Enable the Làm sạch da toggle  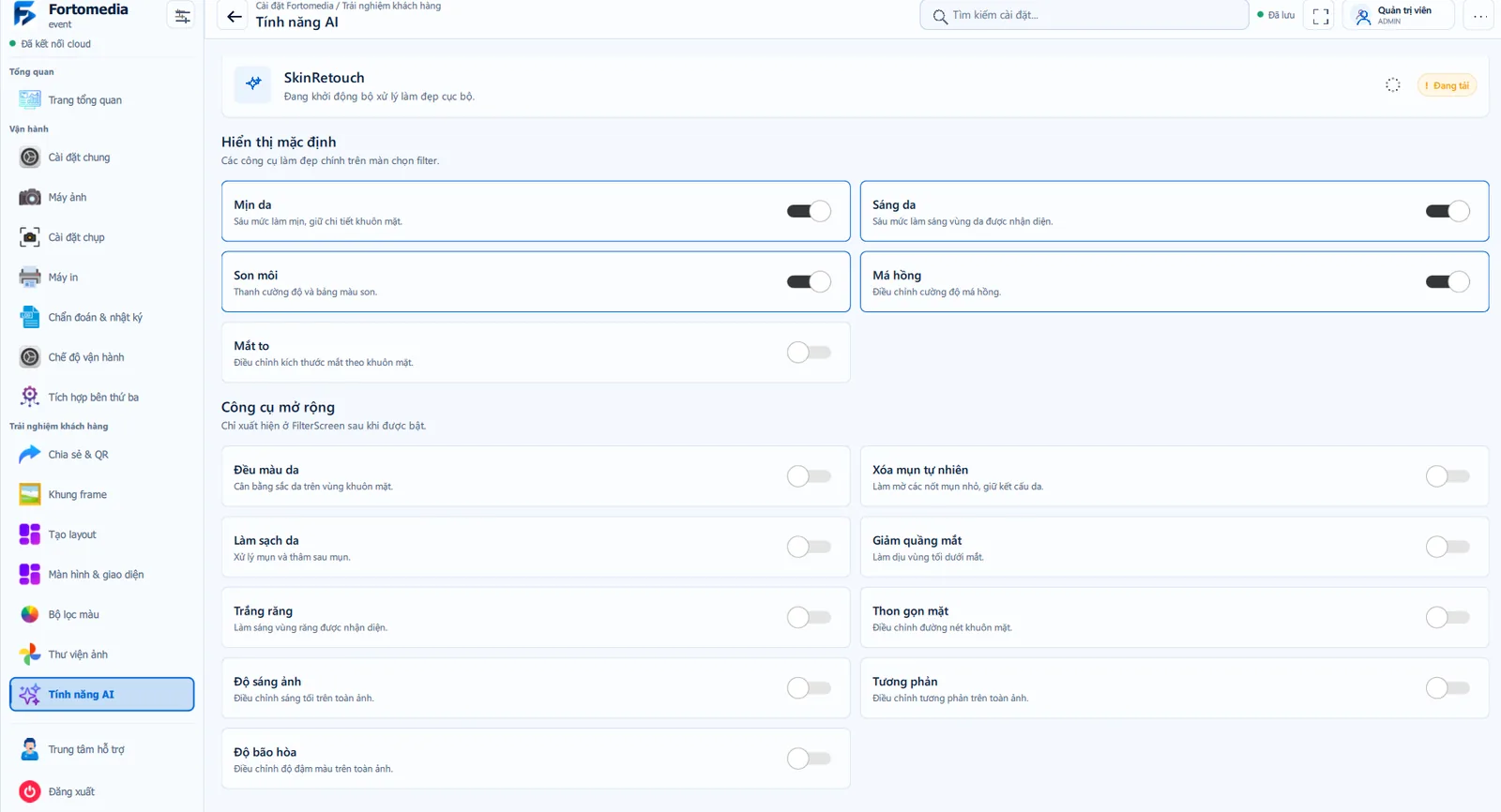[x=809, y=547]
